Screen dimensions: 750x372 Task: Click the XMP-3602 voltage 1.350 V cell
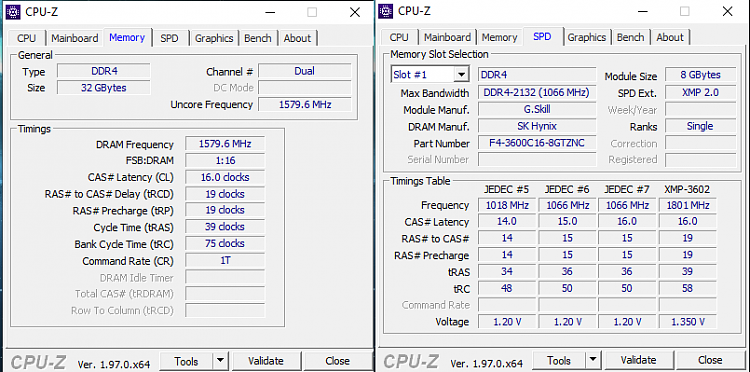pyautogui.click(x=687, y=322)
